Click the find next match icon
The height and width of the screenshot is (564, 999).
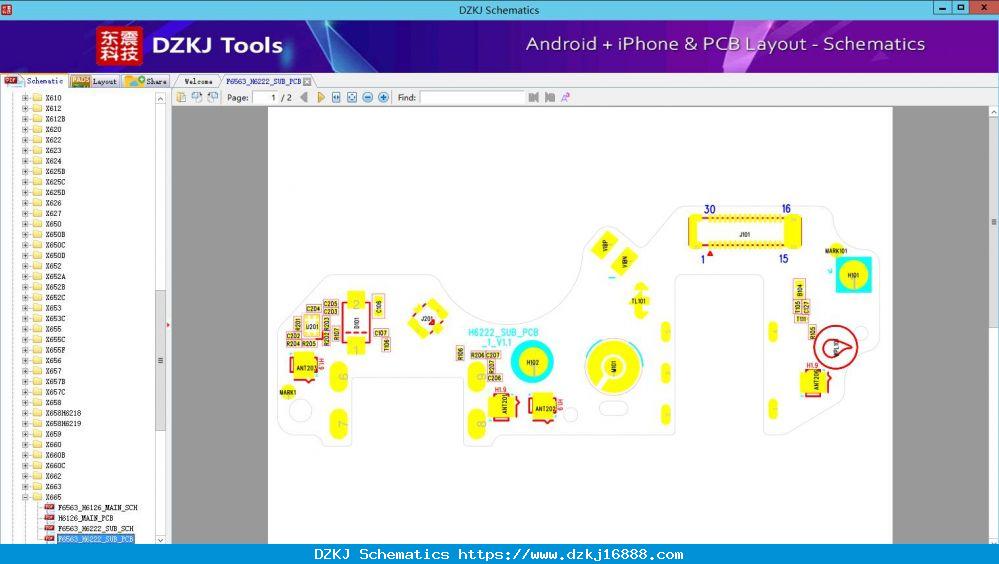[x=550, y=98]
